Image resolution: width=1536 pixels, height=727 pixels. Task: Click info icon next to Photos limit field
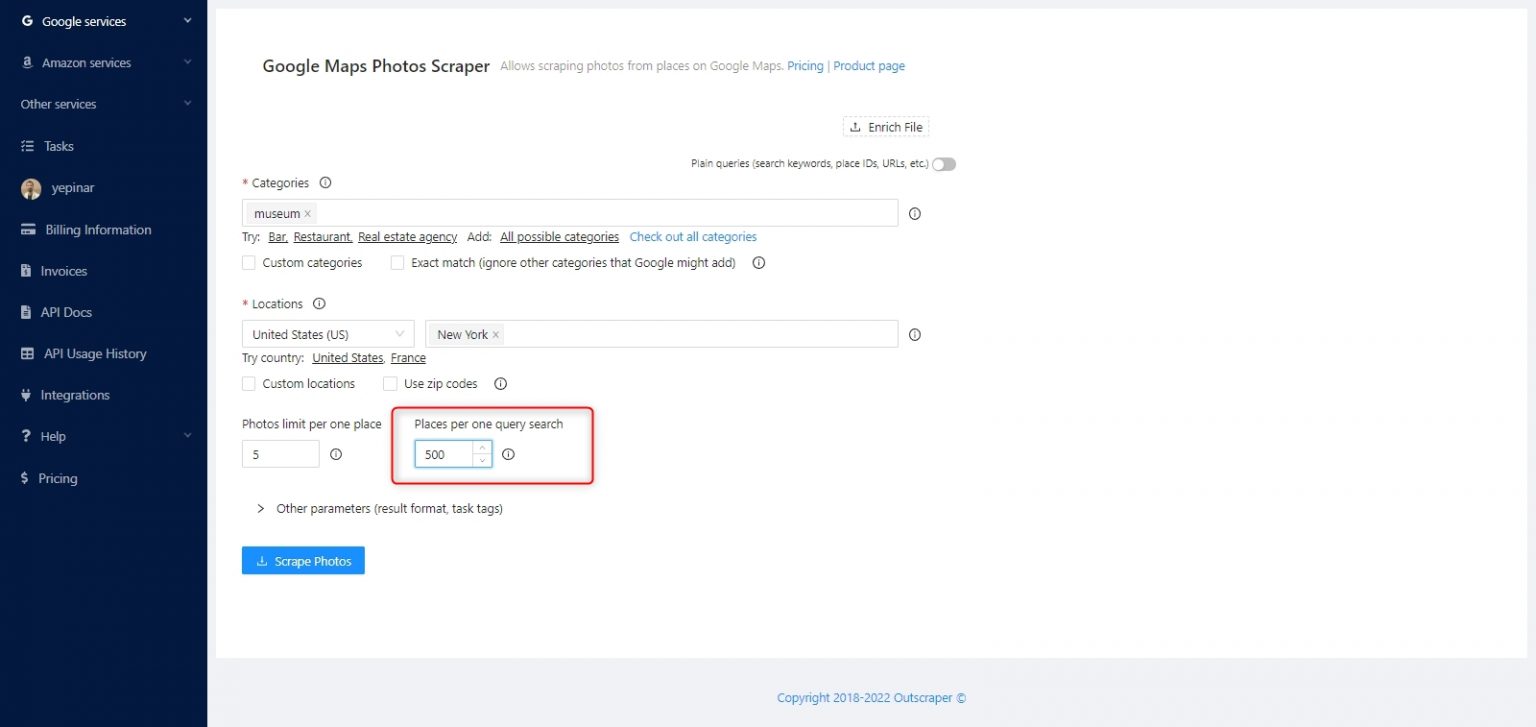336,454
